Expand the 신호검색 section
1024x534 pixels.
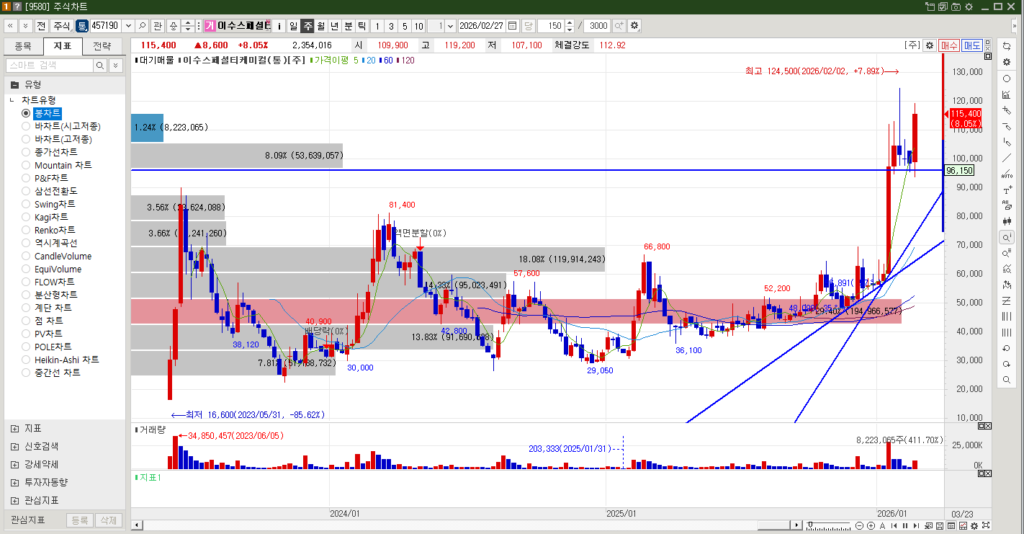14,446
